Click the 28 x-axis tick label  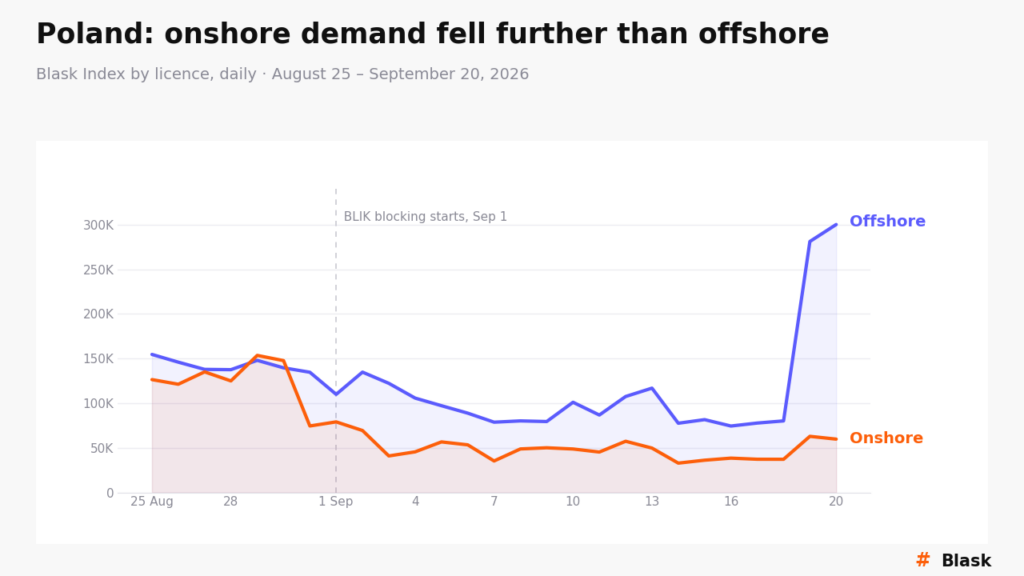tap(231, 502)
